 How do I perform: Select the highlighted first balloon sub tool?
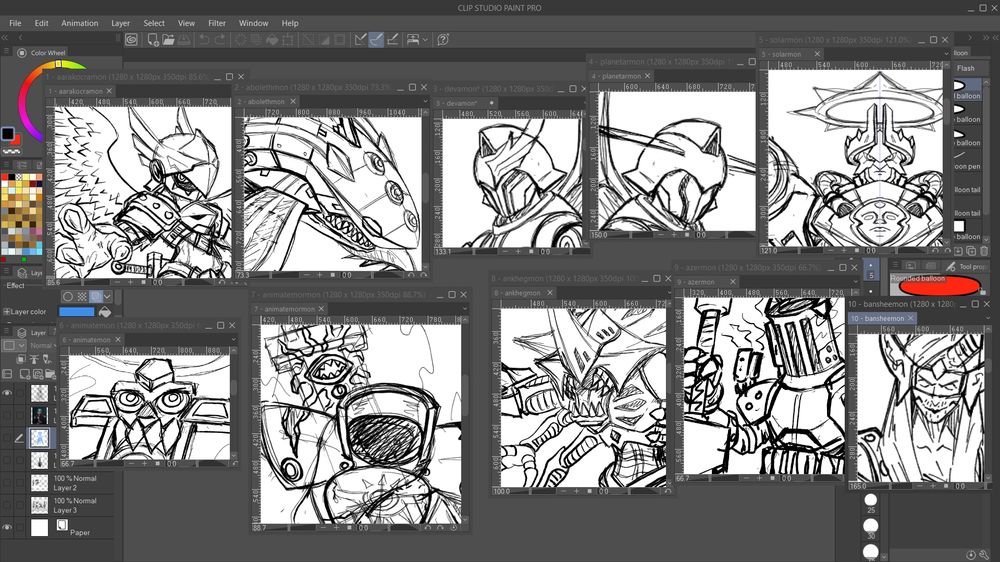pyautogui.click(x=967, y=91)
